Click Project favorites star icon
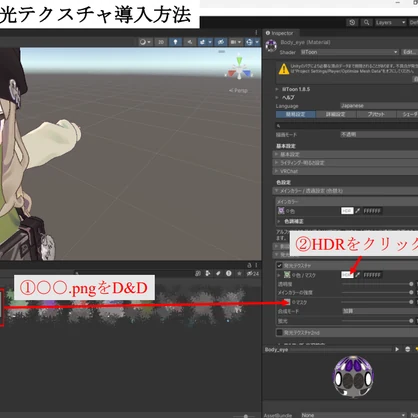418x418 pixels. pos(239,274)
